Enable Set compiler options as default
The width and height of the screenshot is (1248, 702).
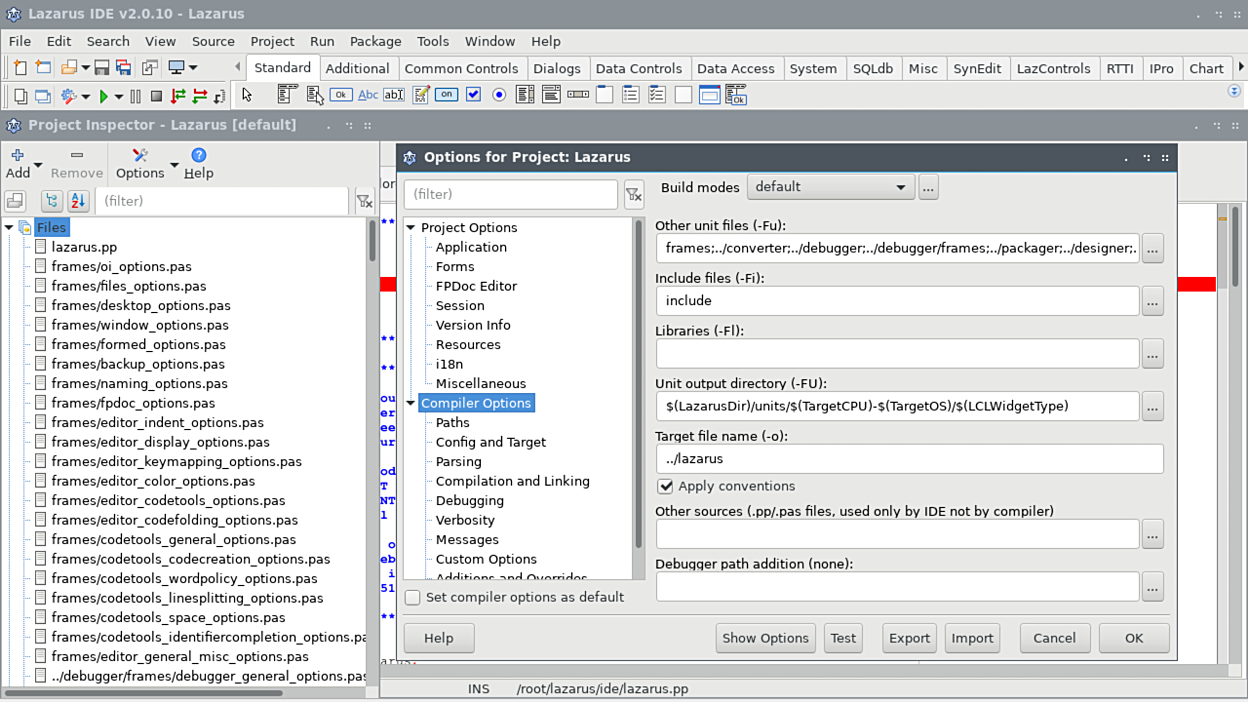pos(413,597)
